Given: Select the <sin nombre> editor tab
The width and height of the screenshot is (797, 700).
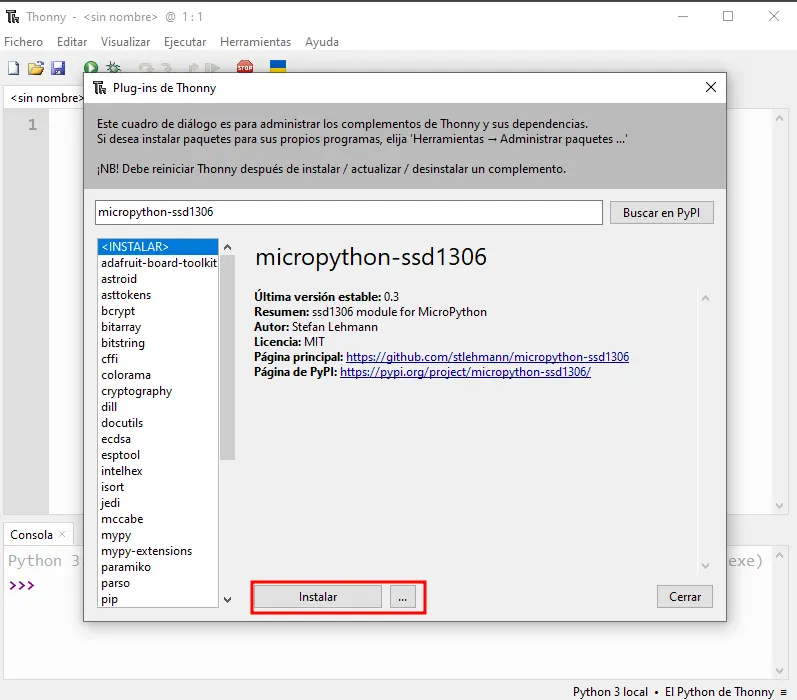Looking at the screenshot, I should pyautogui.click(x=46, y=98).
